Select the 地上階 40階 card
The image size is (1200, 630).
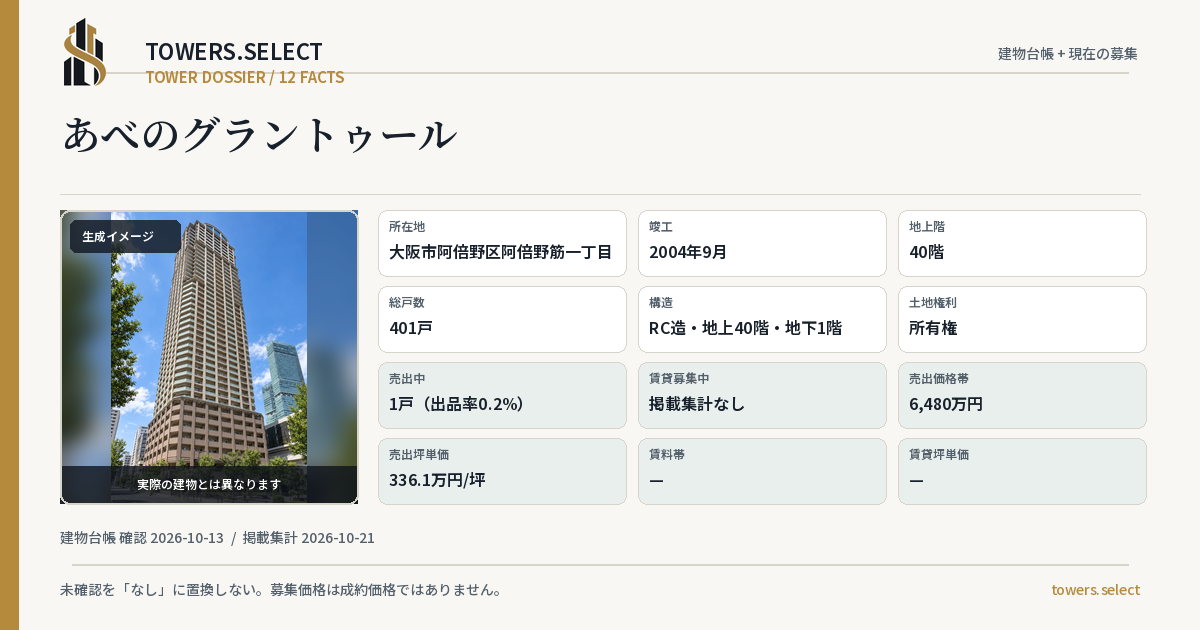coord(1022,243)
